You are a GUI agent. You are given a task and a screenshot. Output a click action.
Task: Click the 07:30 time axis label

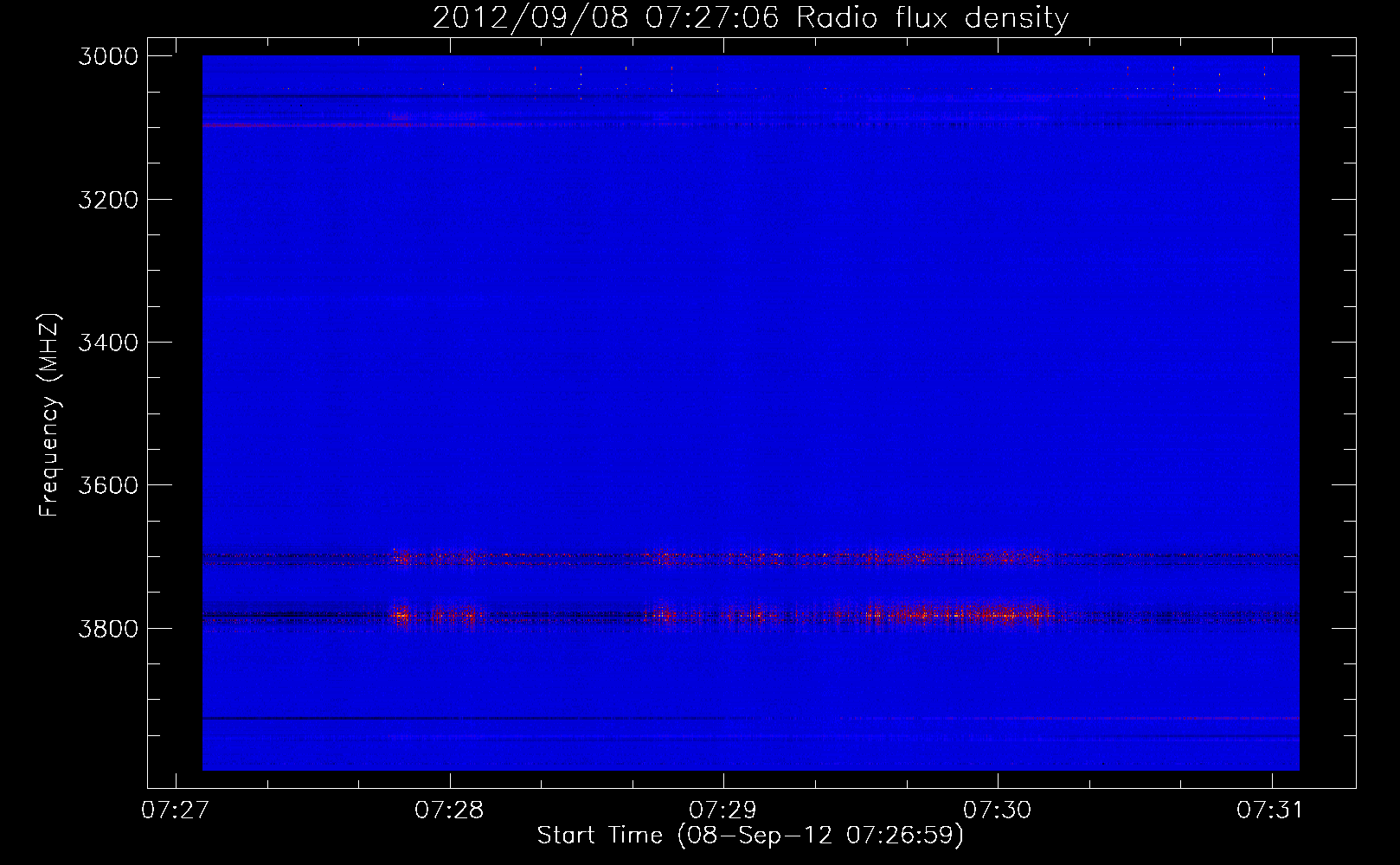pos(998,810)
